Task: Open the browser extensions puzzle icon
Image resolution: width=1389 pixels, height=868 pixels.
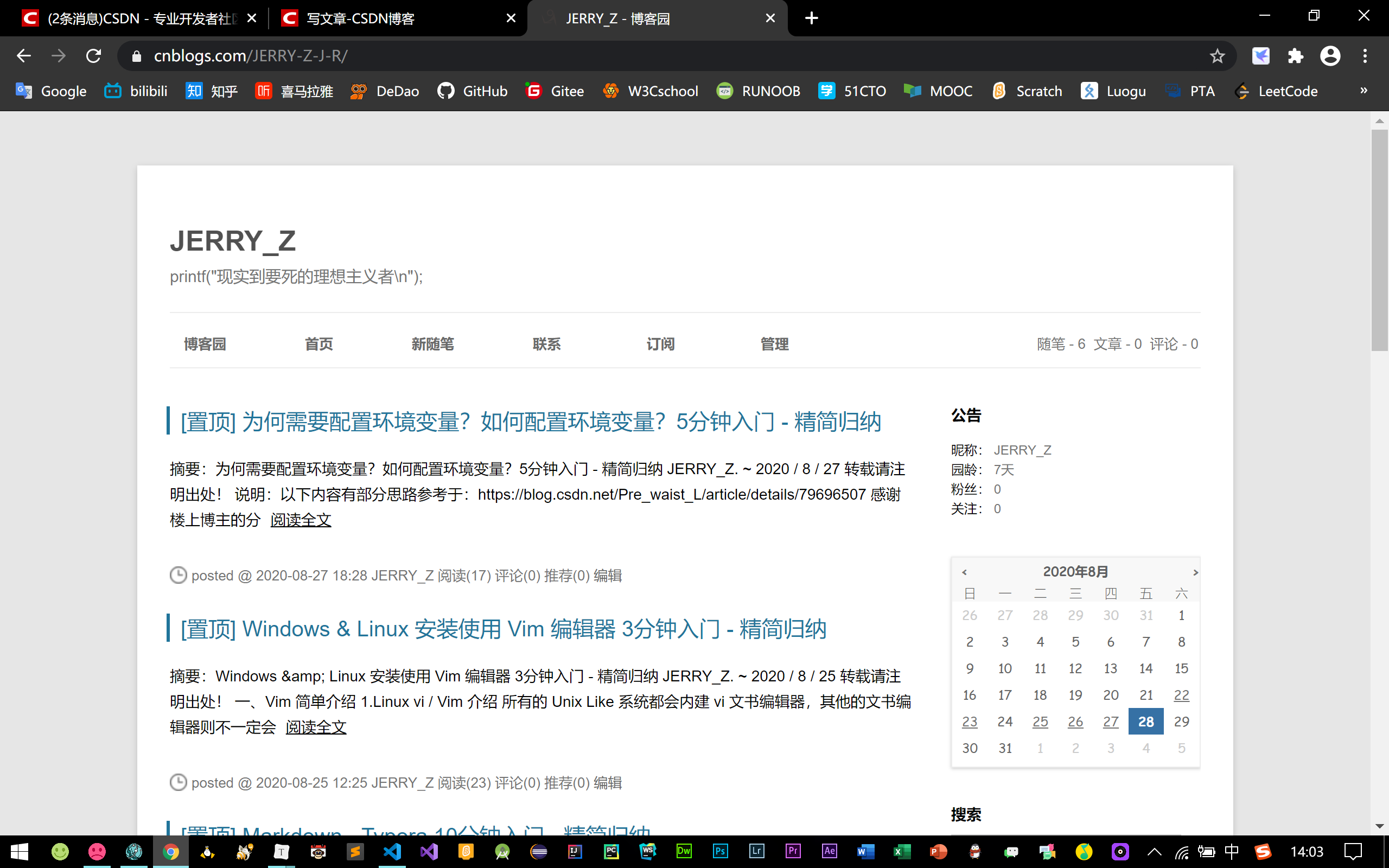Action: (x=1296, y=56)
